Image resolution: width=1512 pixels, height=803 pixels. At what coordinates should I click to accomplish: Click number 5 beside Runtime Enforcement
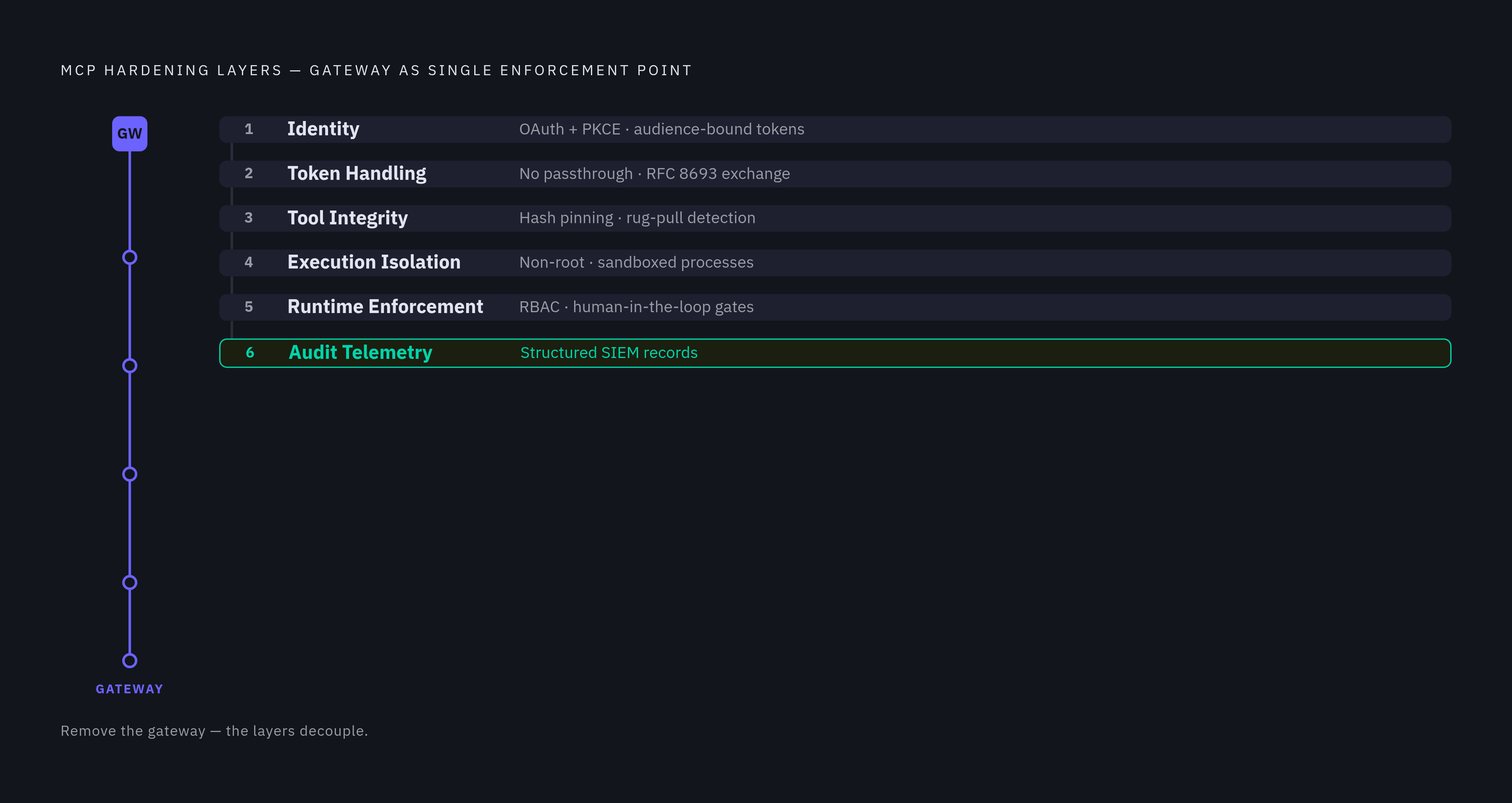point(249,307)
